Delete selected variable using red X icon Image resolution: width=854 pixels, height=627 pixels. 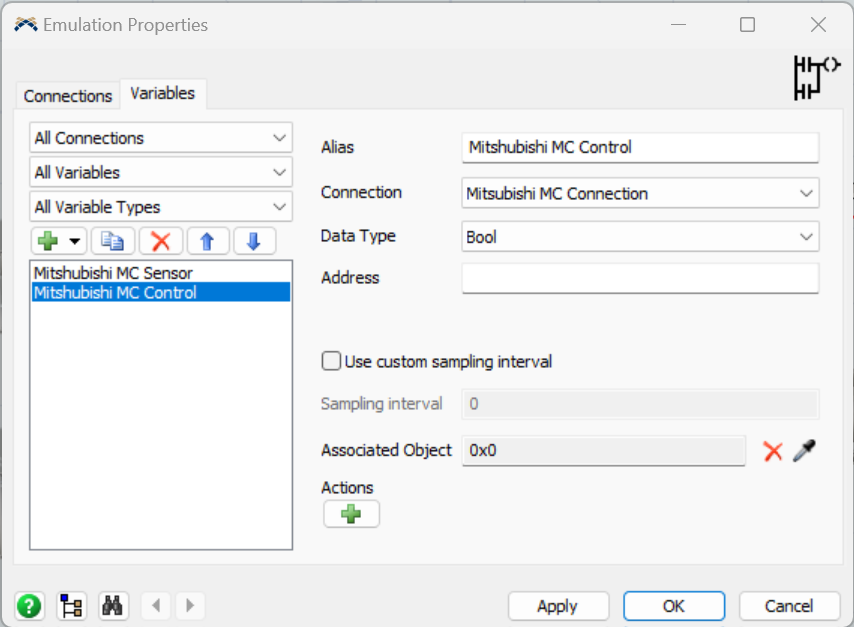160,241
